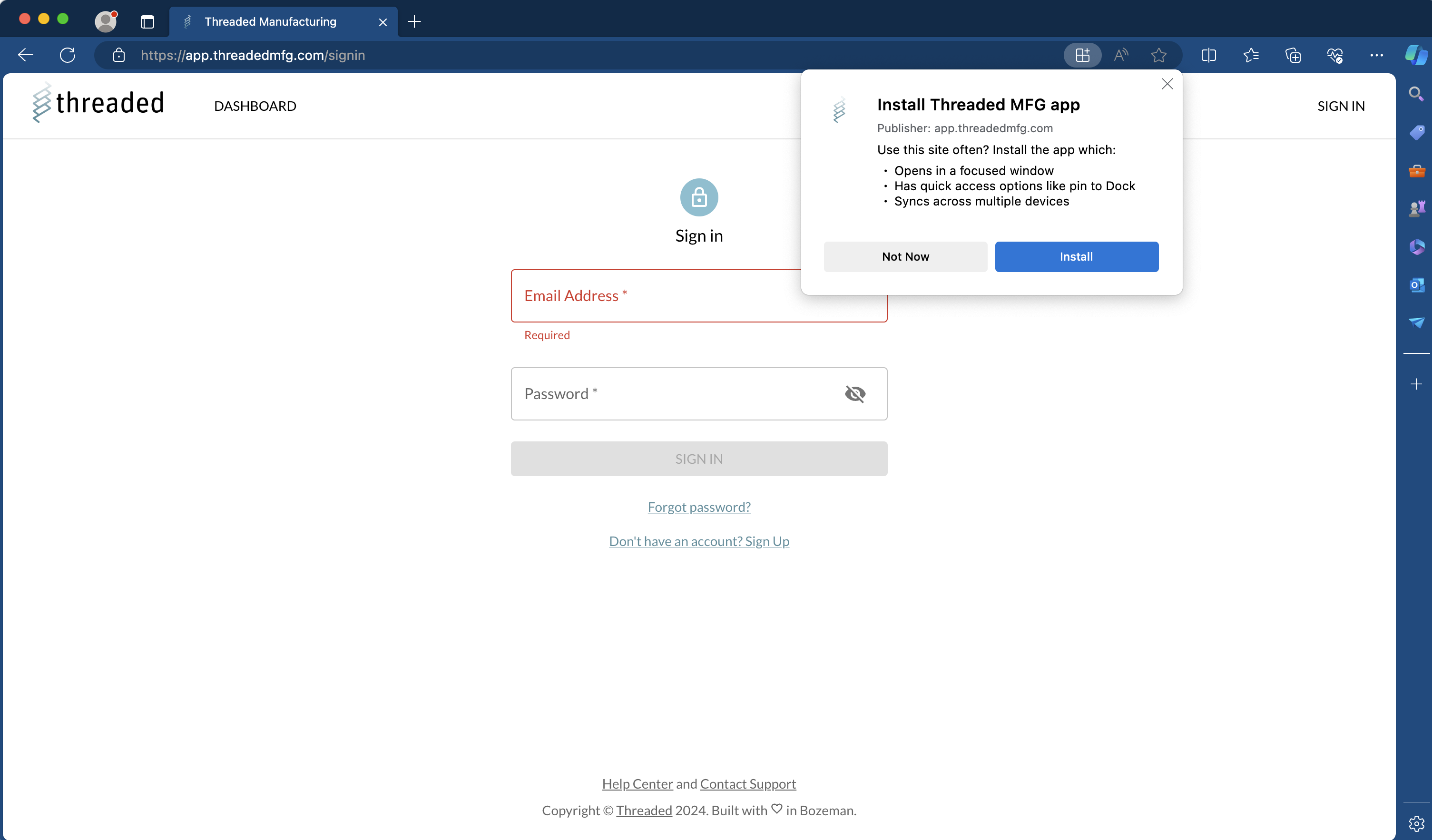Click the Install button in popup
The width and height of the screenshot is (1432, 840).
pos(1076,256)
